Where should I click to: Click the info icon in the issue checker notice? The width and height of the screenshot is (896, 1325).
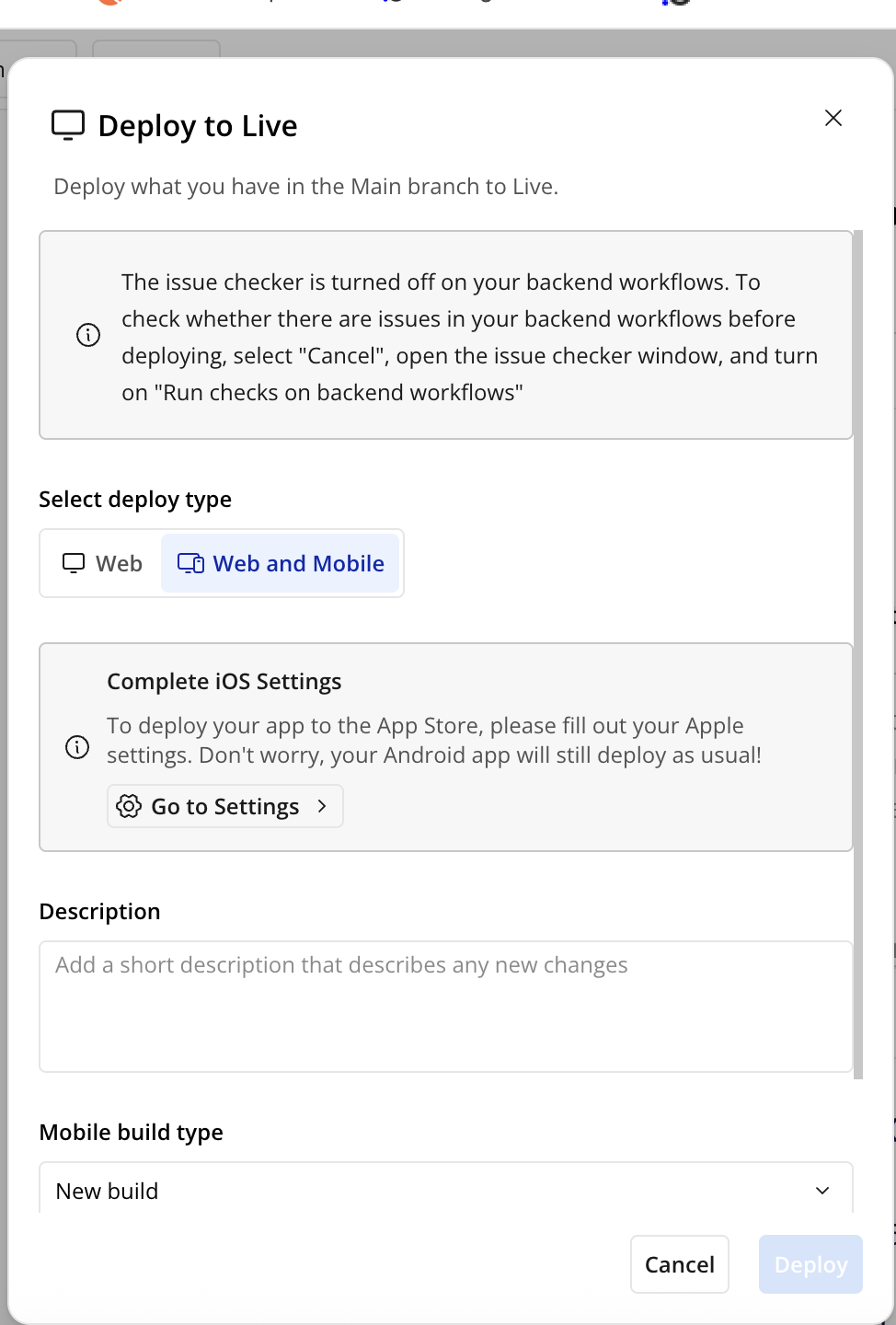point(88,335)
